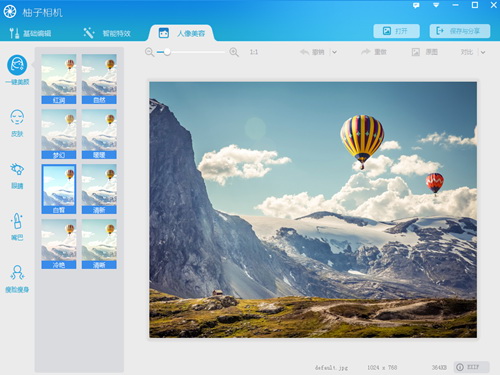500x375 pixels.
Task: Expand the 对比 compare dropdown arrow
Action: coord(483,52)
